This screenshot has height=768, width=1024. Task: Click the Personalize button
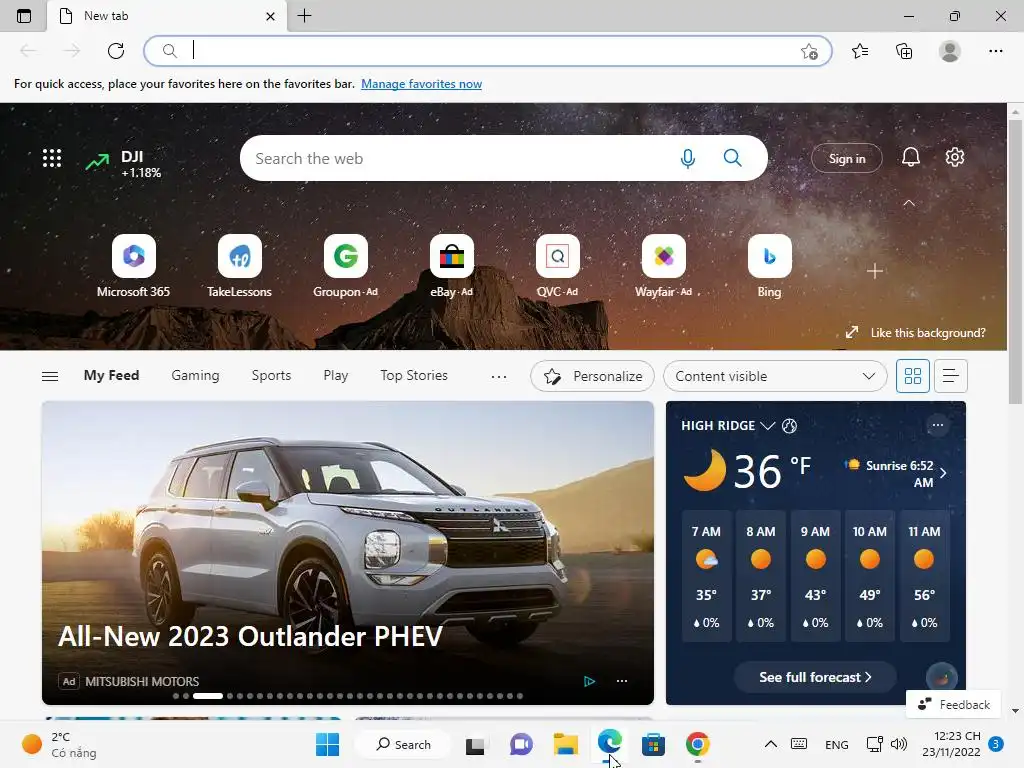click(x=592, y=376)
